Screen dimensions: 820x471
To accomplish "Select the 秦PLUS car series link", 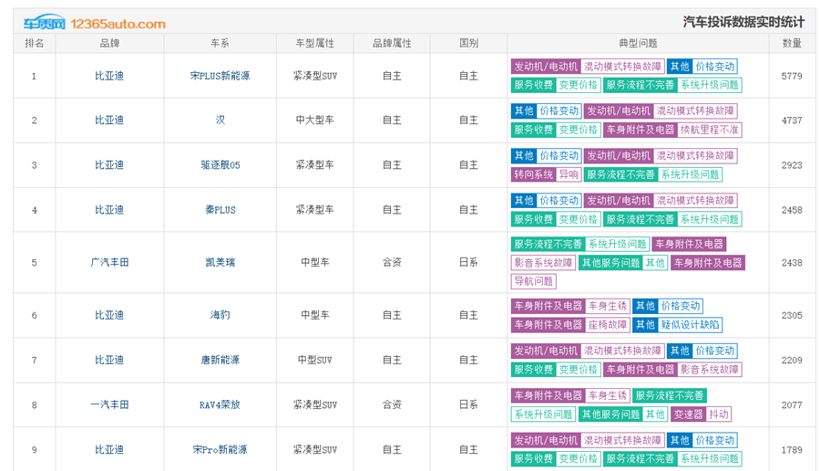I will pyautogui.click(x=220, y=210).
